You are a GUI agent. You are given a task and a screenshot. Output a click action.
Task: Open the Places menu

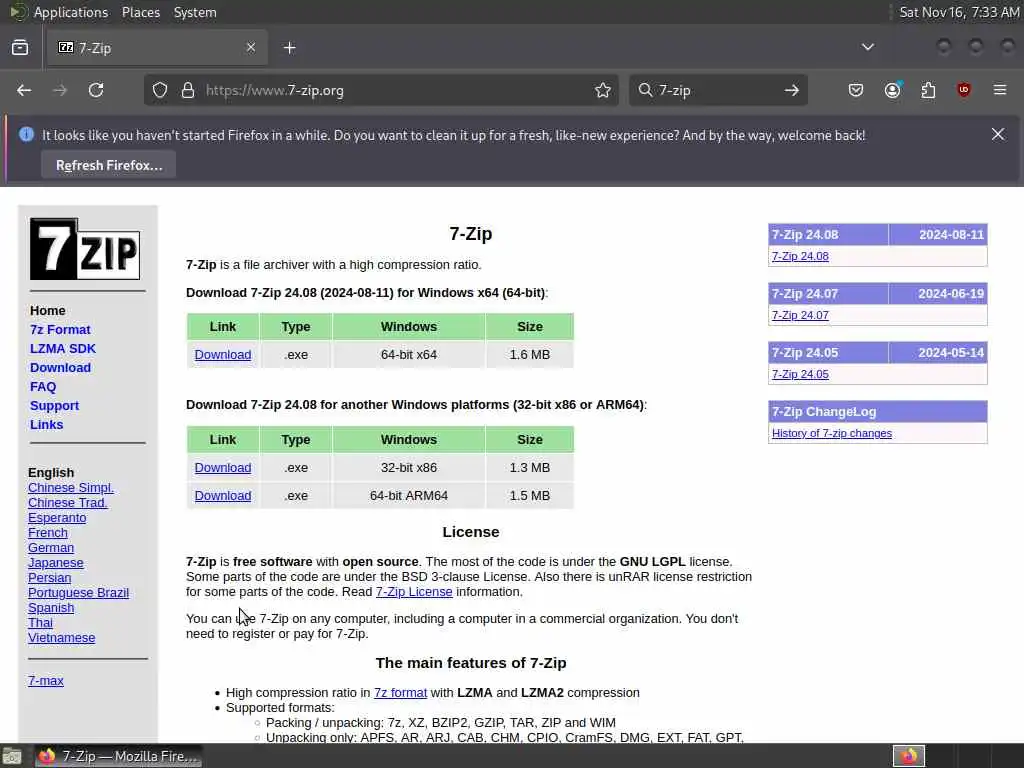pos(141,12)
